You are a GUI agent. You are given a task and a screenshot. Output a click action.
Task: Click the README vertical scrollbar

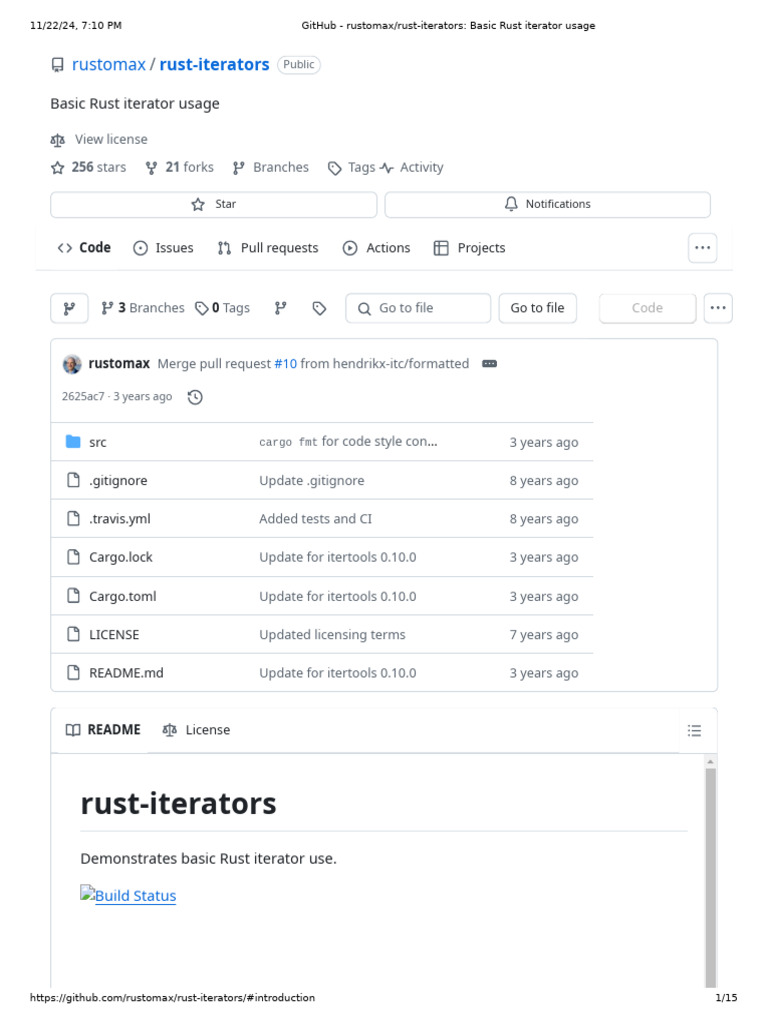pyautogui.click(x=711, y=870)
